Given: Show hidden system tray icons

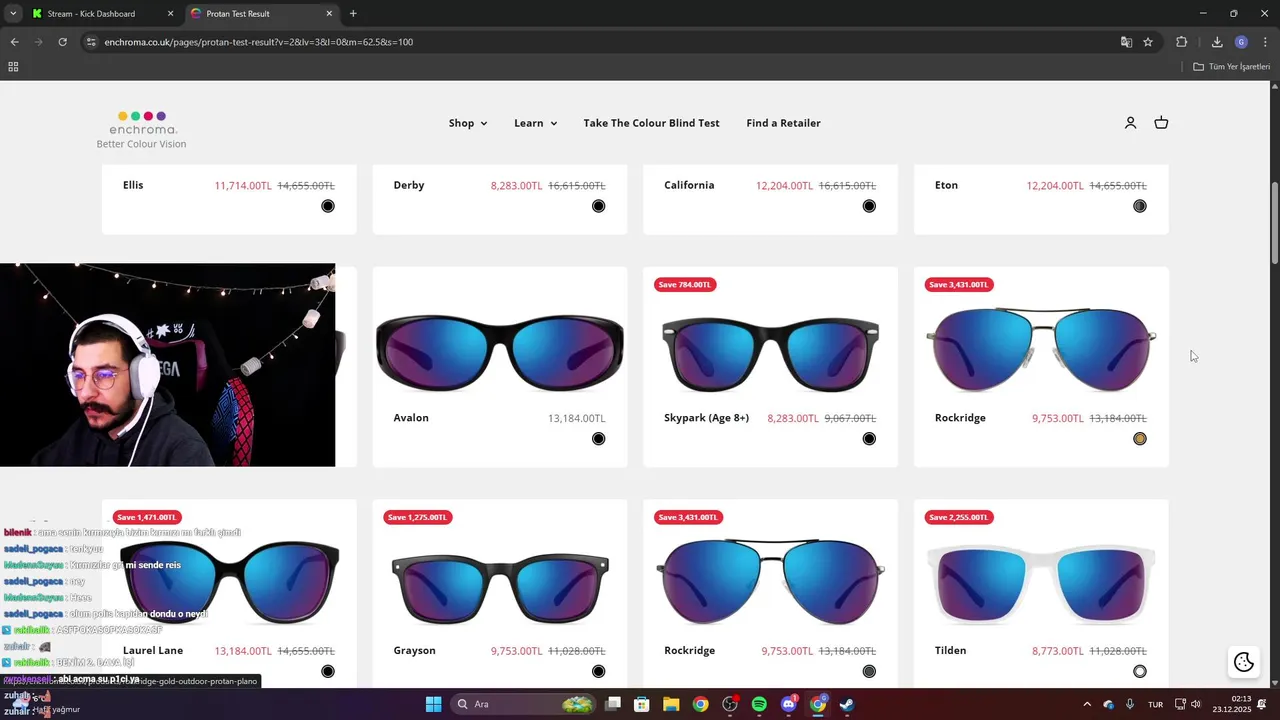Looking at the screenshot, I should 1088,704.
